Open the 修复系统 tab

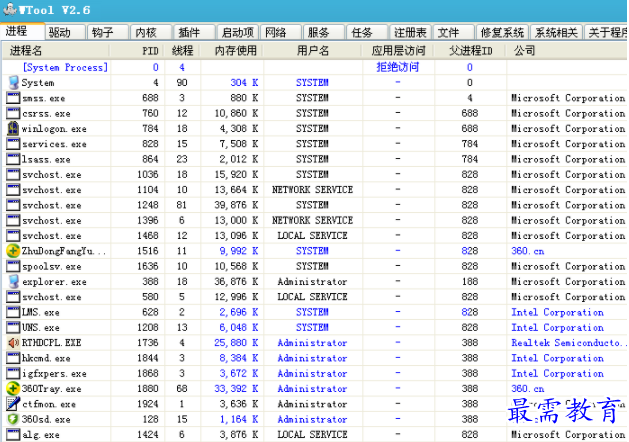click(502, 32)
